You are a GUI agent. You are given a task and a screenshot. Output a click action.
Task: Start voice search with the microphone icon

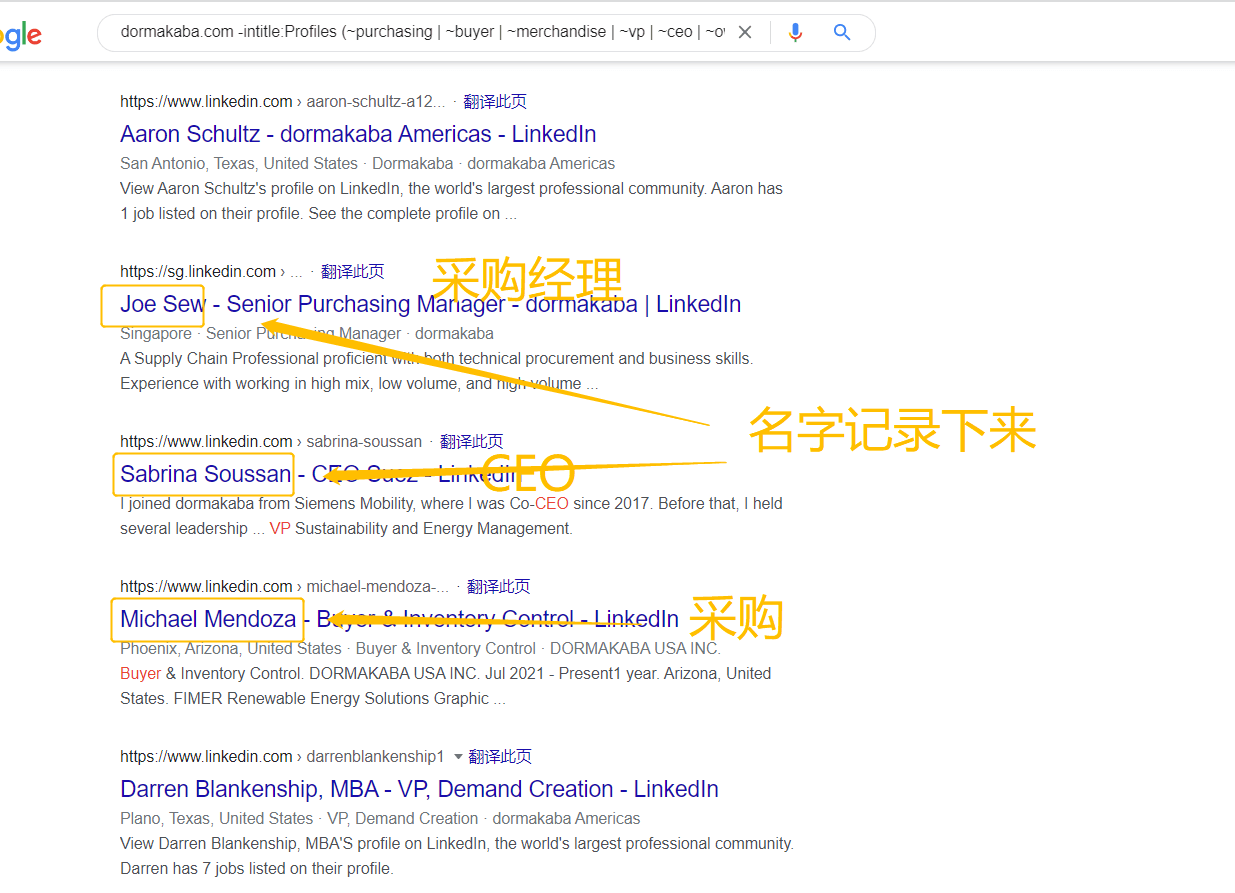(795, 32)
